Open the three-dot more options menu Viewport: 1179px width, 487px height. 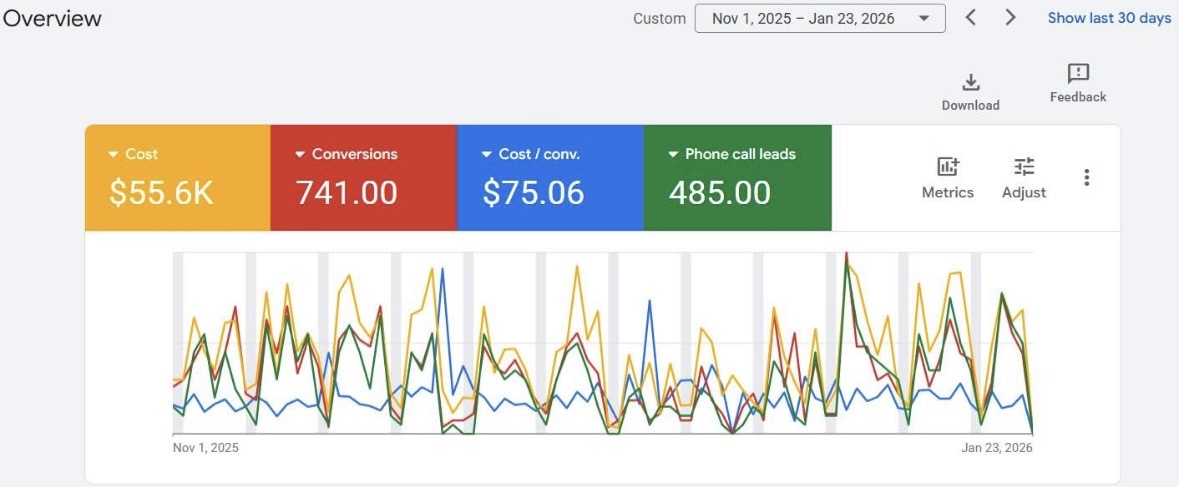pos(1087,178)
